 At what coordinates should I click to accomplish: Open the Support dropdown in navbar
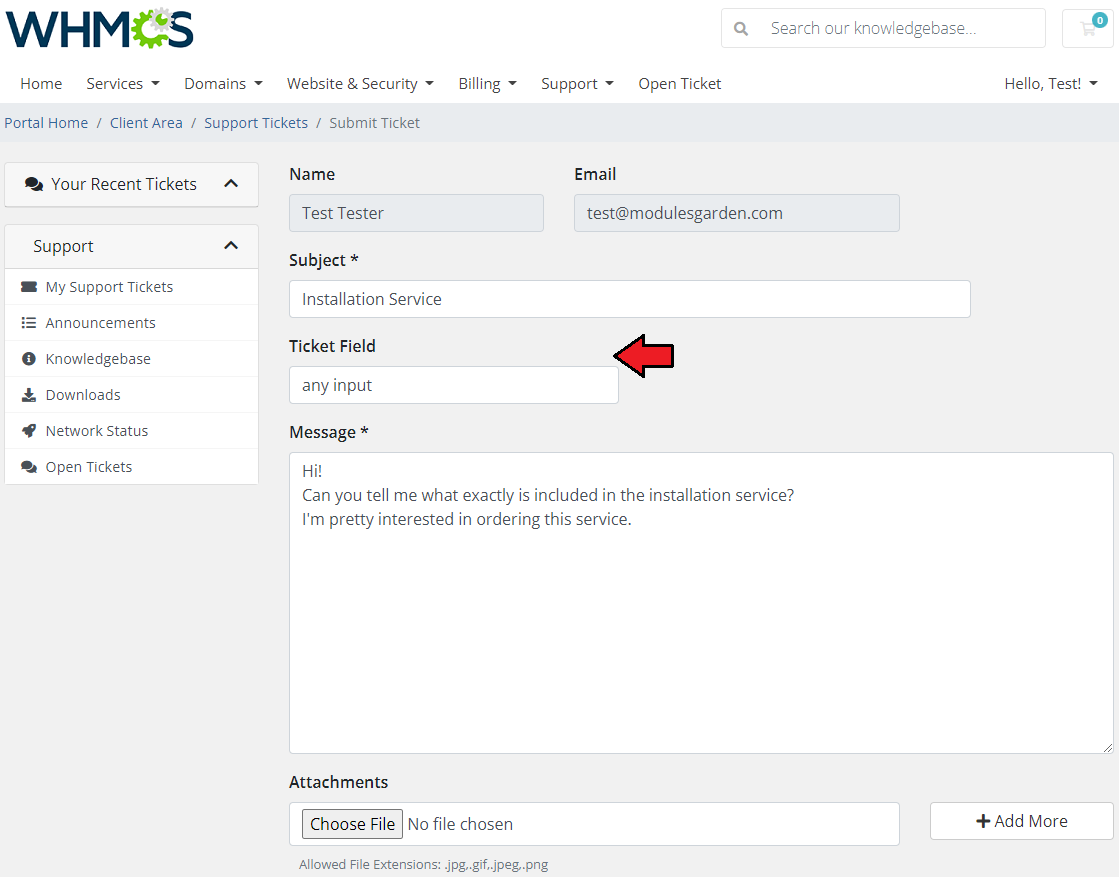coord(577,83)
